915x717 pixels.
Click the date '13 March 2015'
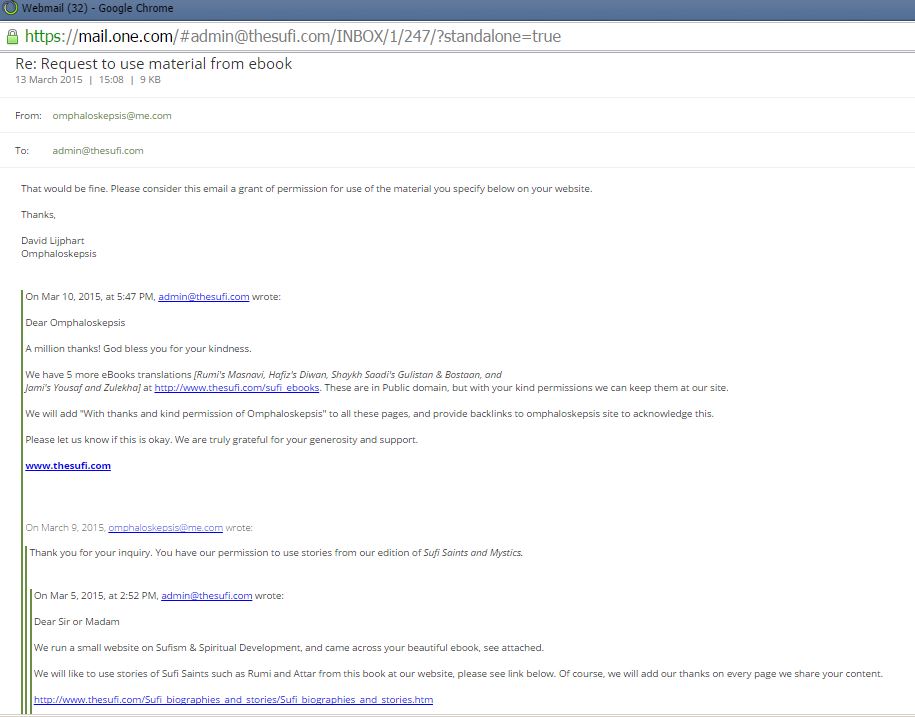[49, 79]
